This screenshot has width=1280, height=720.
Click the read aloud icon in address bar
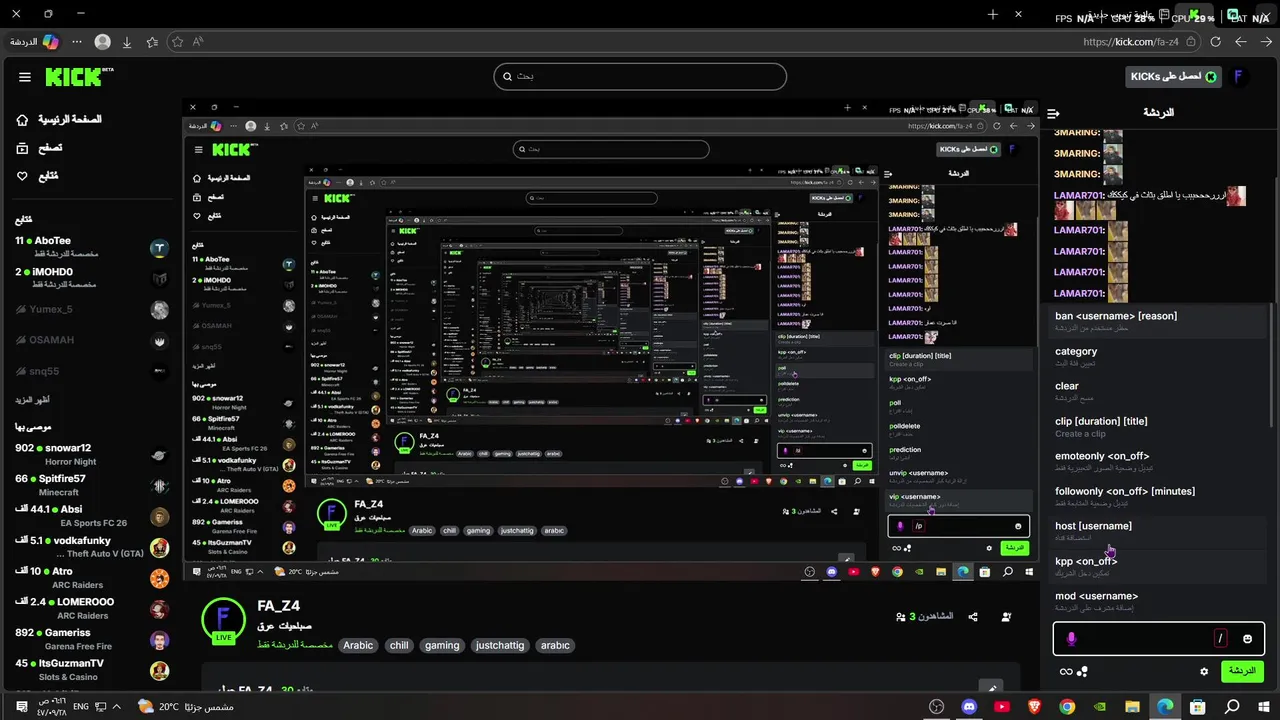pos(198,42)
